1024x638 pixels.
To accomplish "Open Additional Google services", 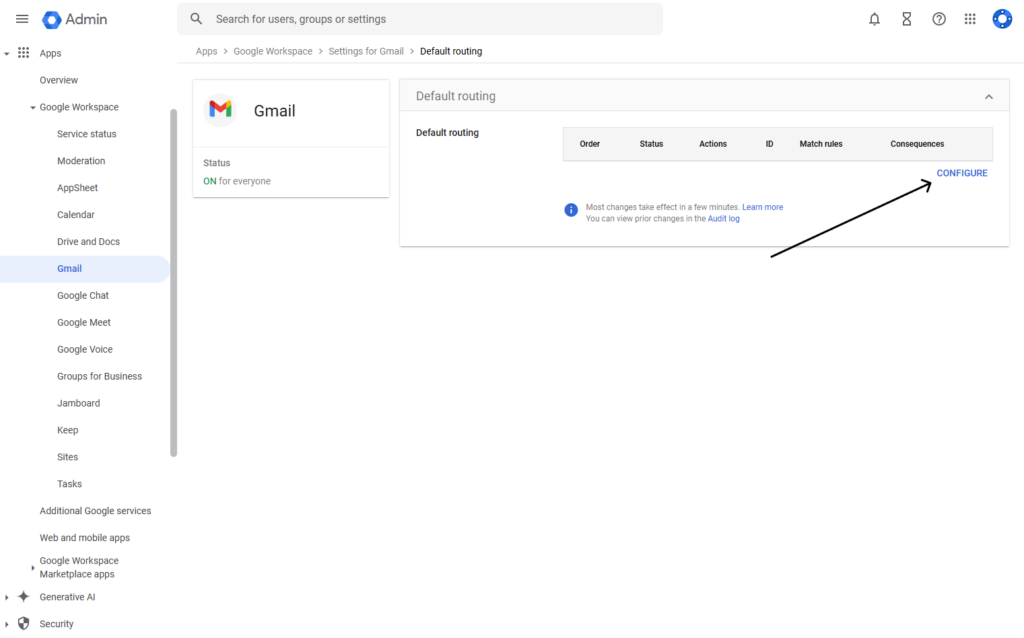I will click(95, 511).
